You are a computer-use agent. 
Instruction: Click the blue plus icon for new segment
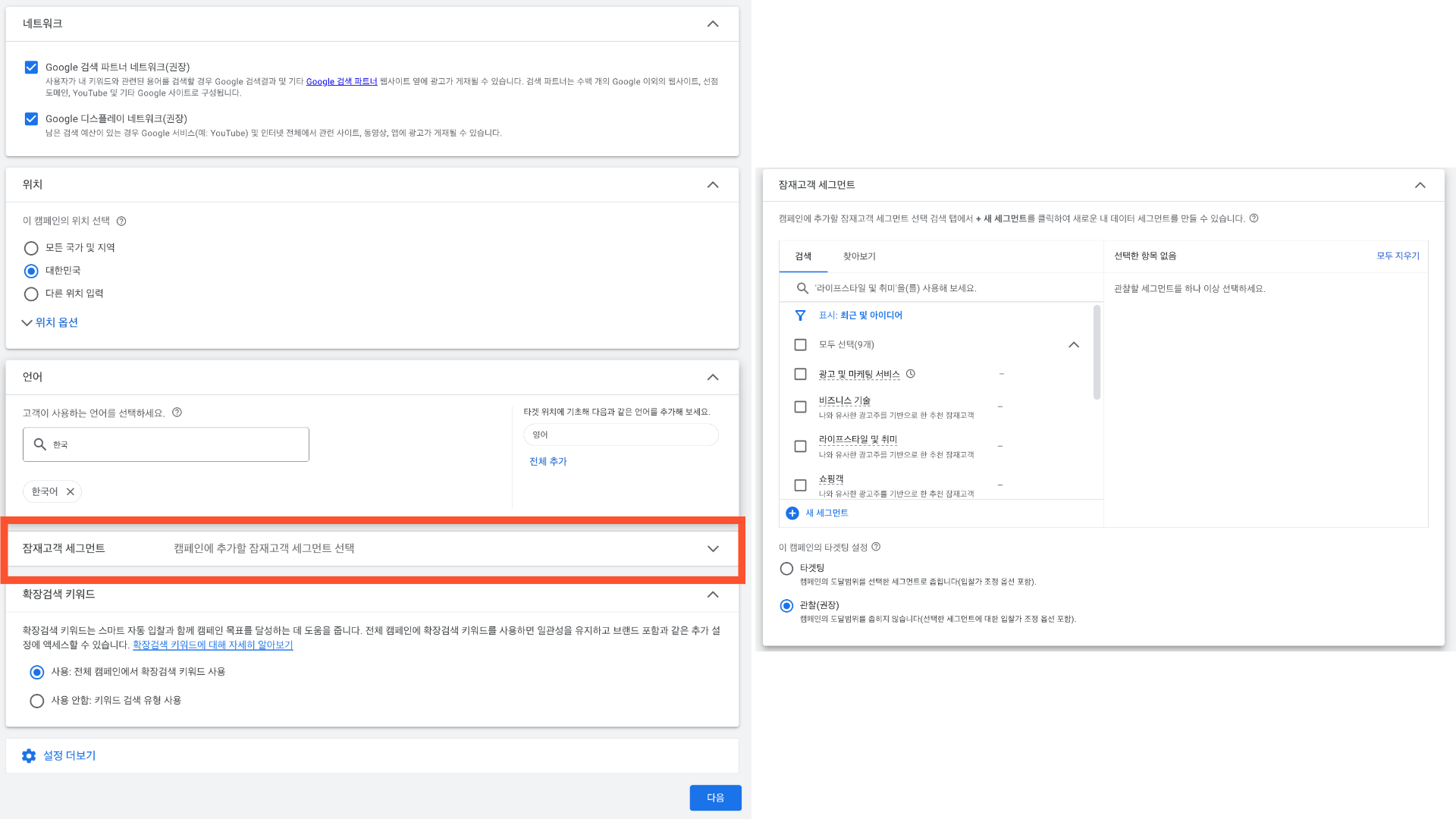pos(792,513)
